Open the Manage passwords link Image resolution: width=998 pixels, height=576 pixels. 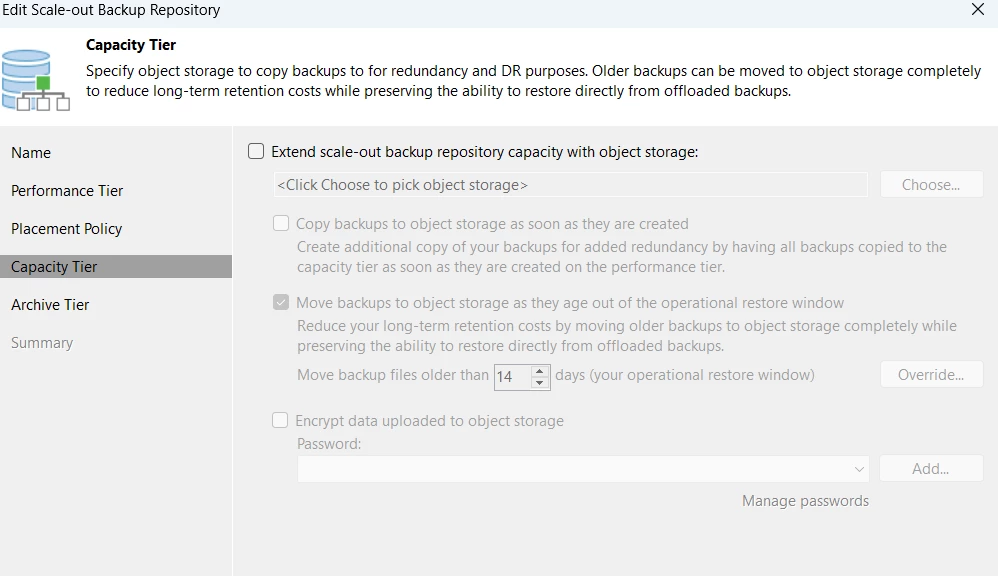(805, 501)
